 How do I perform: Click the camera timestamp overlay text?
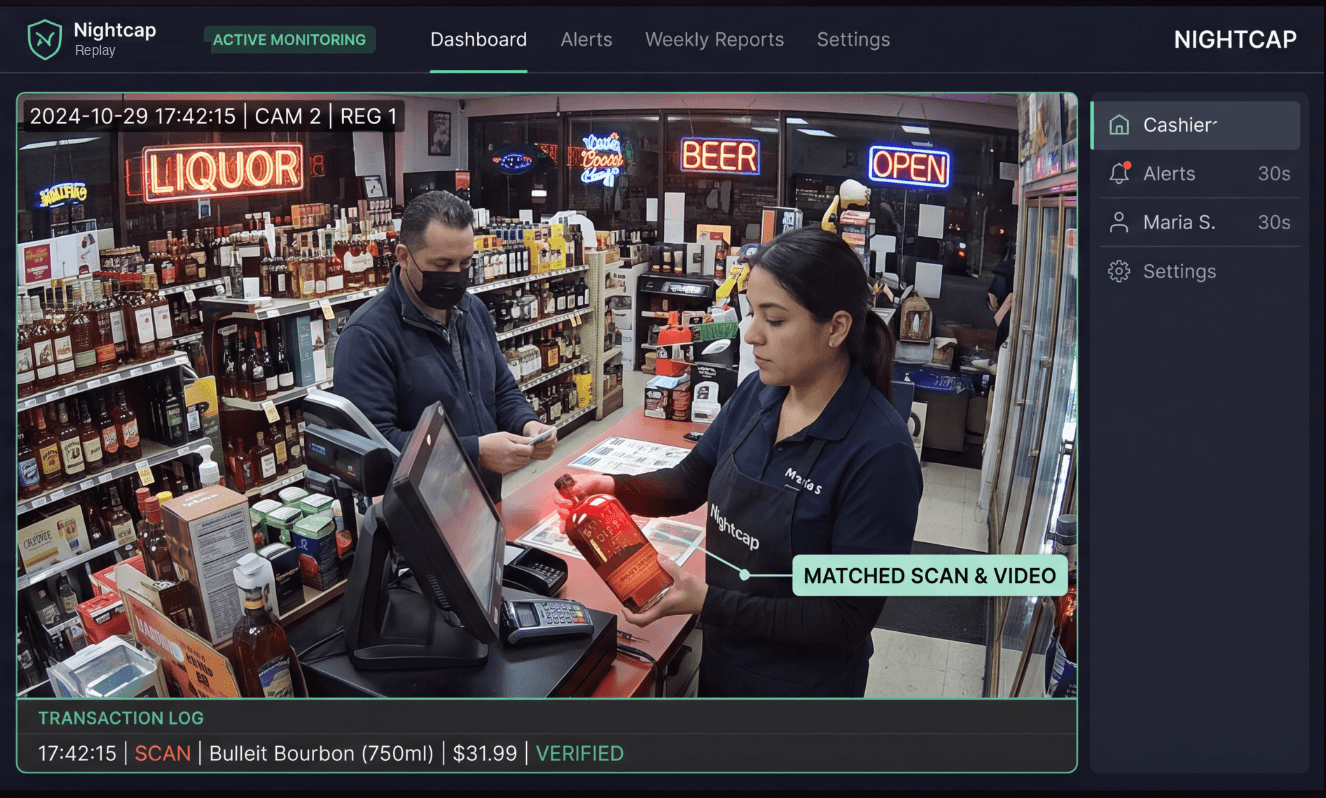coord(213,117)
